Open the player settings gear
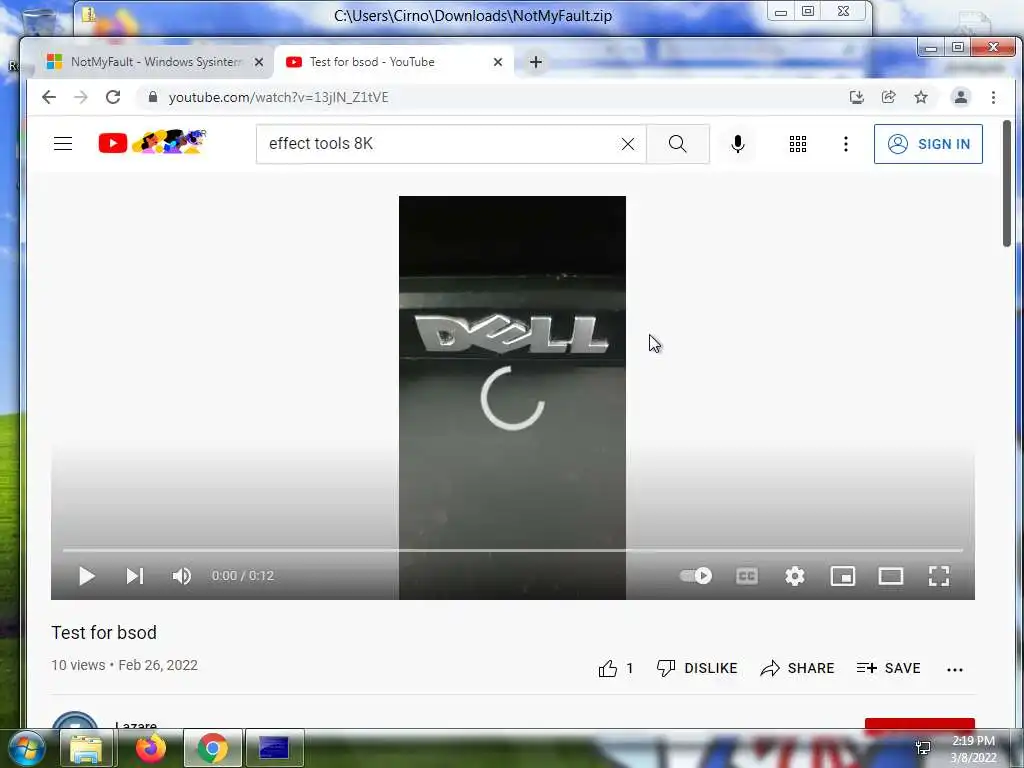 [795, 576]
